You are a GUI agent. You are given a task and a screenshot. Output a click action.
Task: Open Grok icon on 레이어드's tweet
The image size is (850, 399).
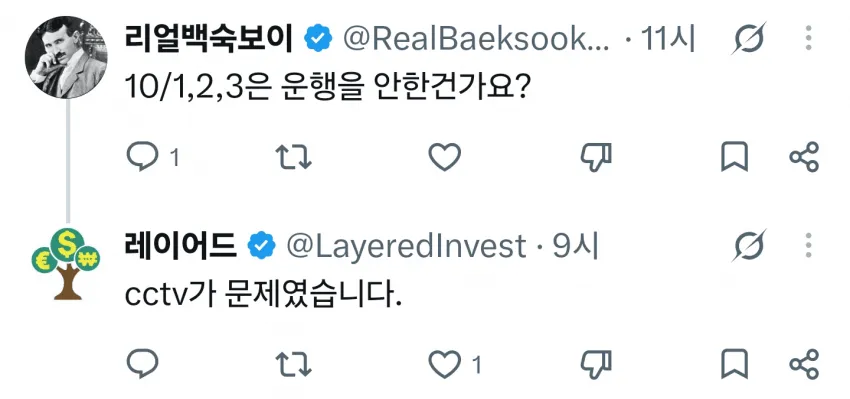click(748, 246)
